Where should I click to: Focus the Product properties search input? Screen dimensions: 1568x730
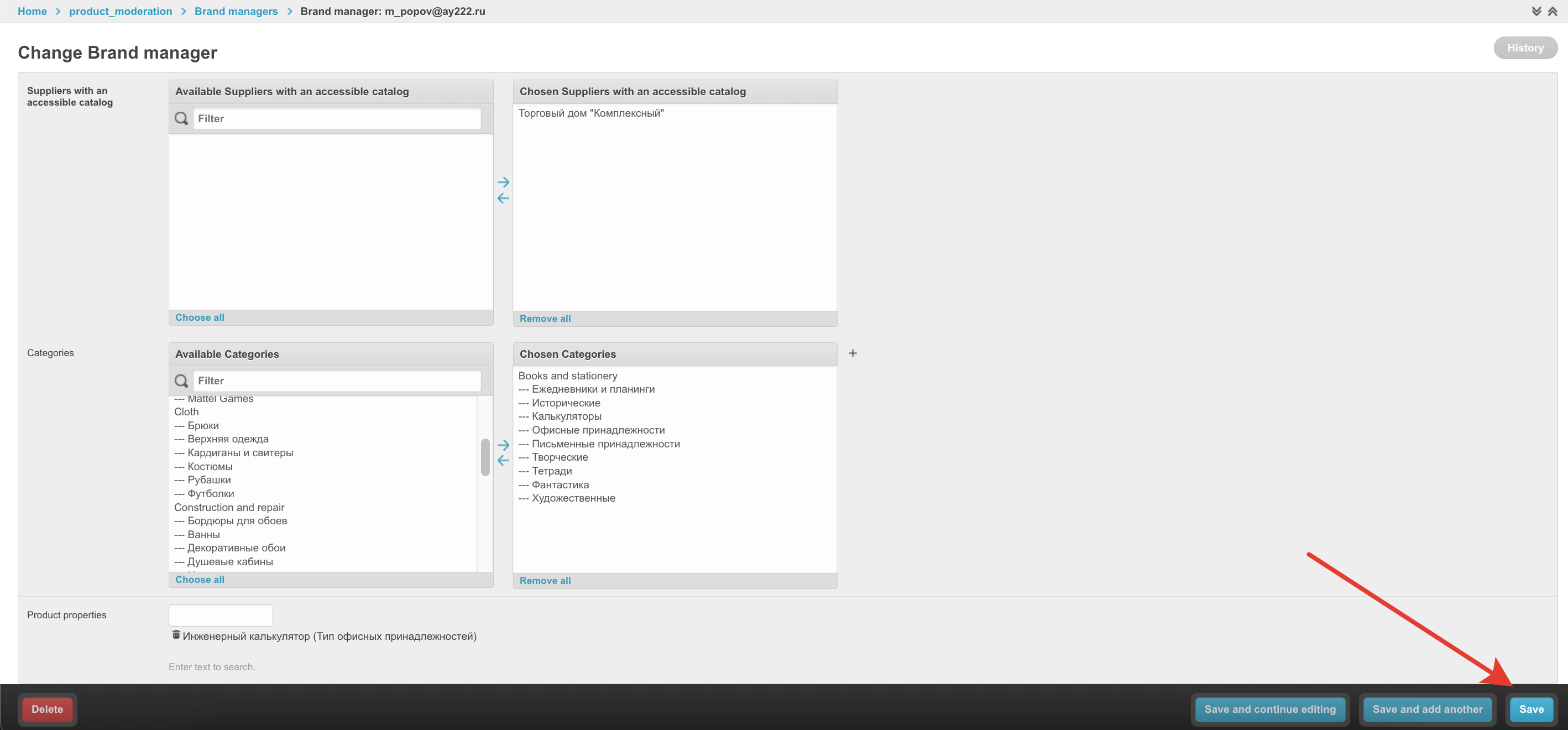[221, 615]
